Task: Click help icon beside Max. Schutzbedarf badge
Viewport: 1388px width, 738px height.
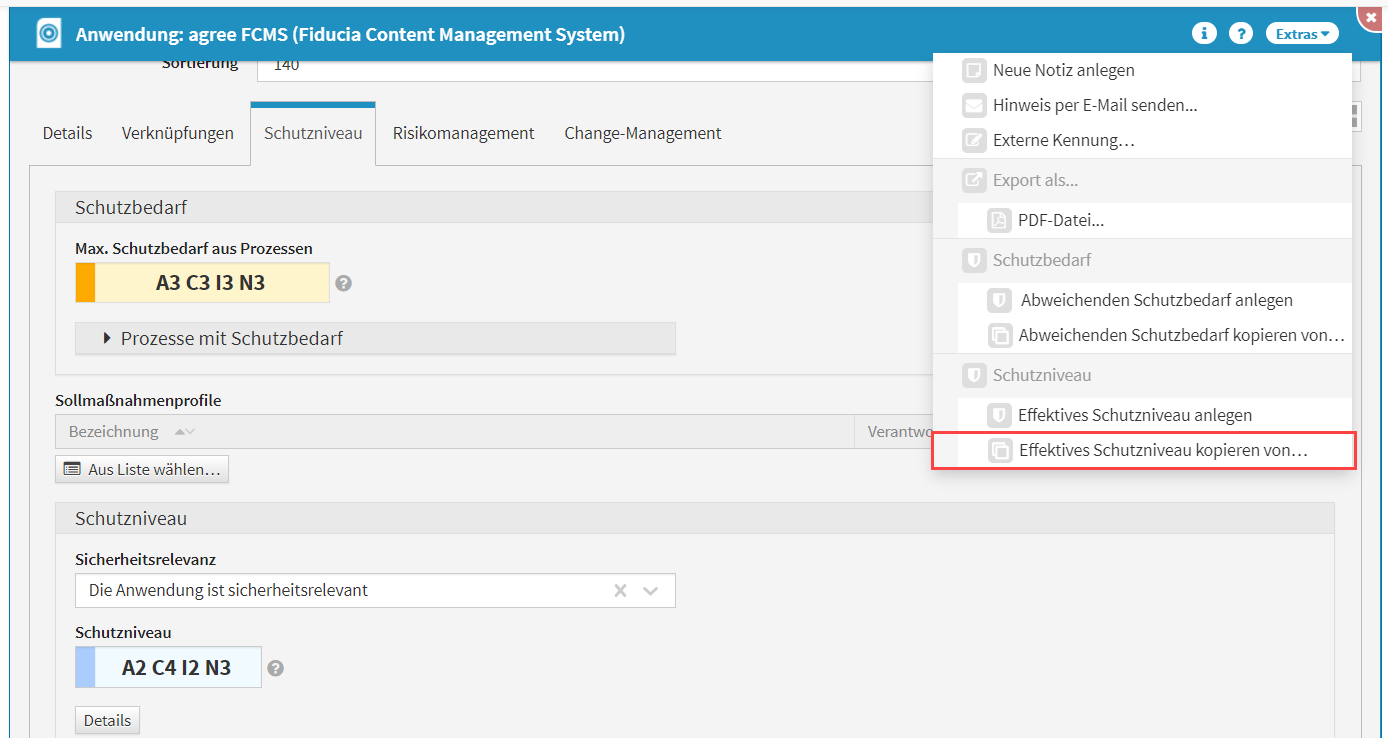Action: [343, 283]
